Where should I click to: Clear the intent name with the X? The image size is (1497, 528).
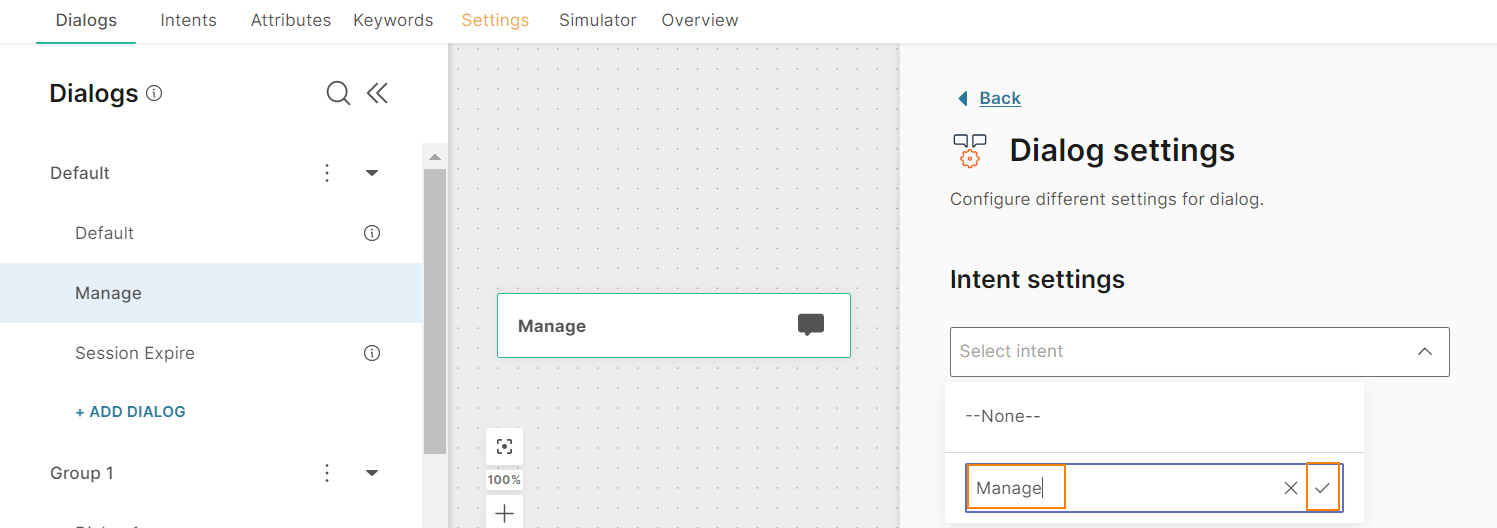tap(1291, 488)
